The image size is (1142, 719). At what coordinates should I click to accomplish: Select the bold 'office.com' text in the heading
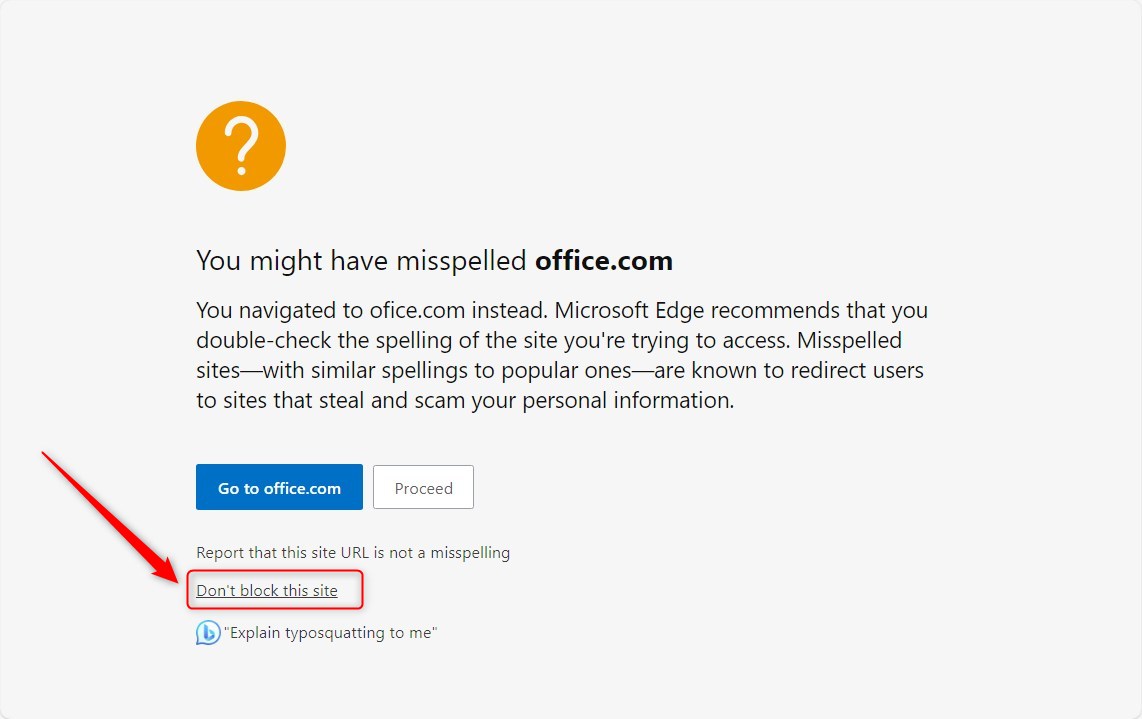point(604,260)
